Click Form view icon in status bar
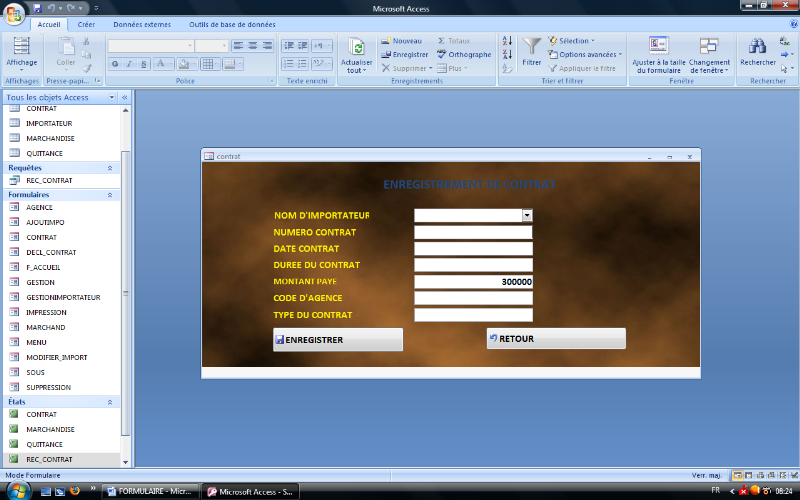Image resolution: width=800 pixels, height=500 pixels. tap(737, 476)
